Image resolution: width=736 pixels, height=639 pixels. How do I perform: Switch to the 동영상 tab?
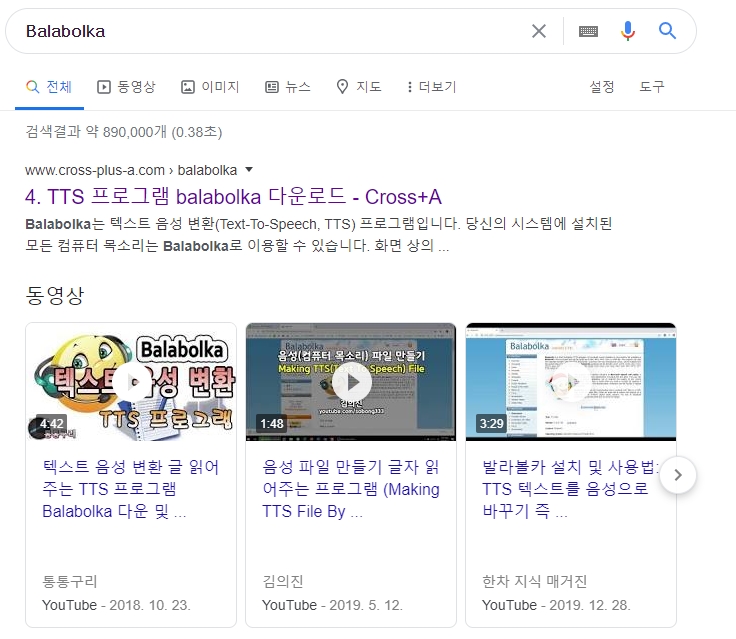pos(126,87)
